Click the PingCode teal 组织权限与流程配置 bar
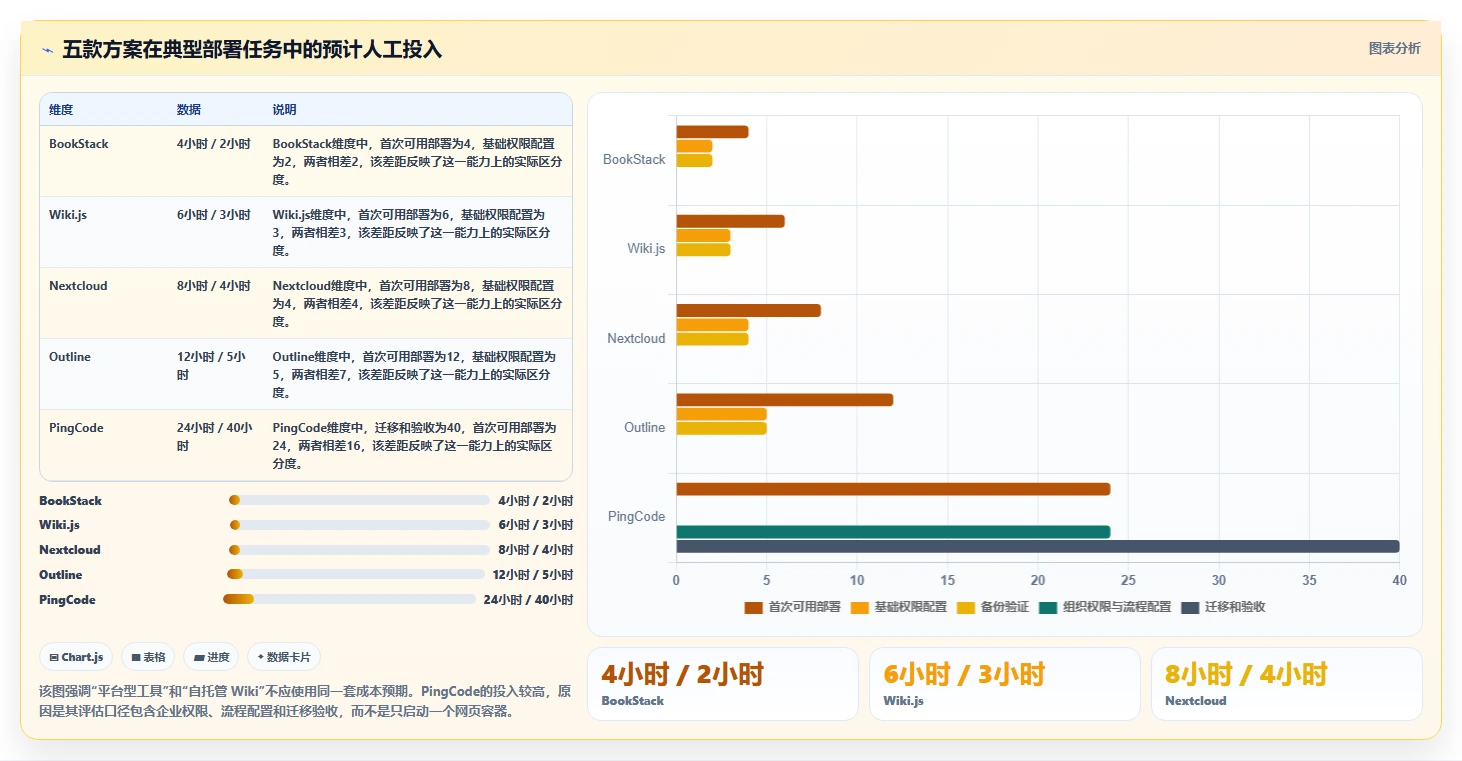This screenshot has height=761, width=1462. pos(893,532)
